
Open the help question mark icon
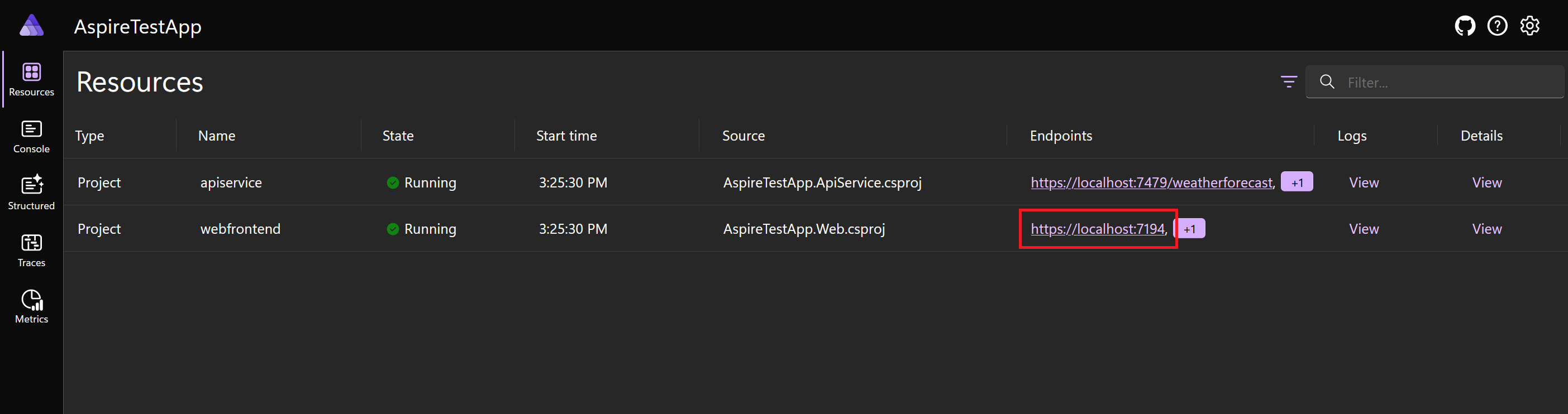point(1497,26)
